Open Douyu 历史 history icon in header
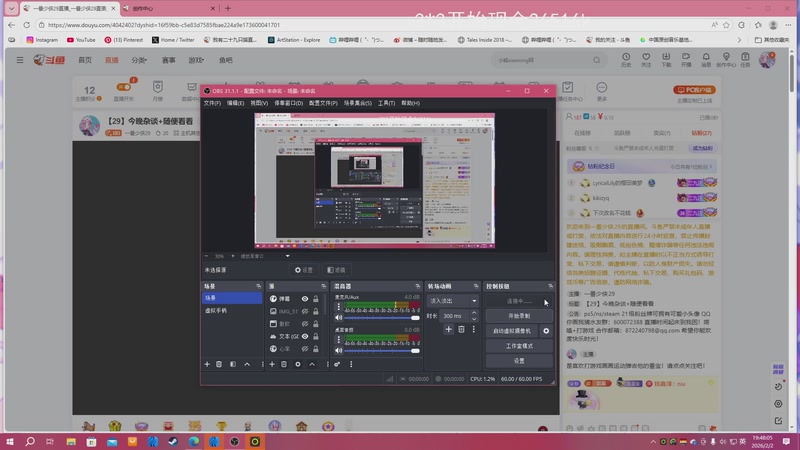Image resolution: width=800 pixels, height=450 pixels. coord(626,60)
